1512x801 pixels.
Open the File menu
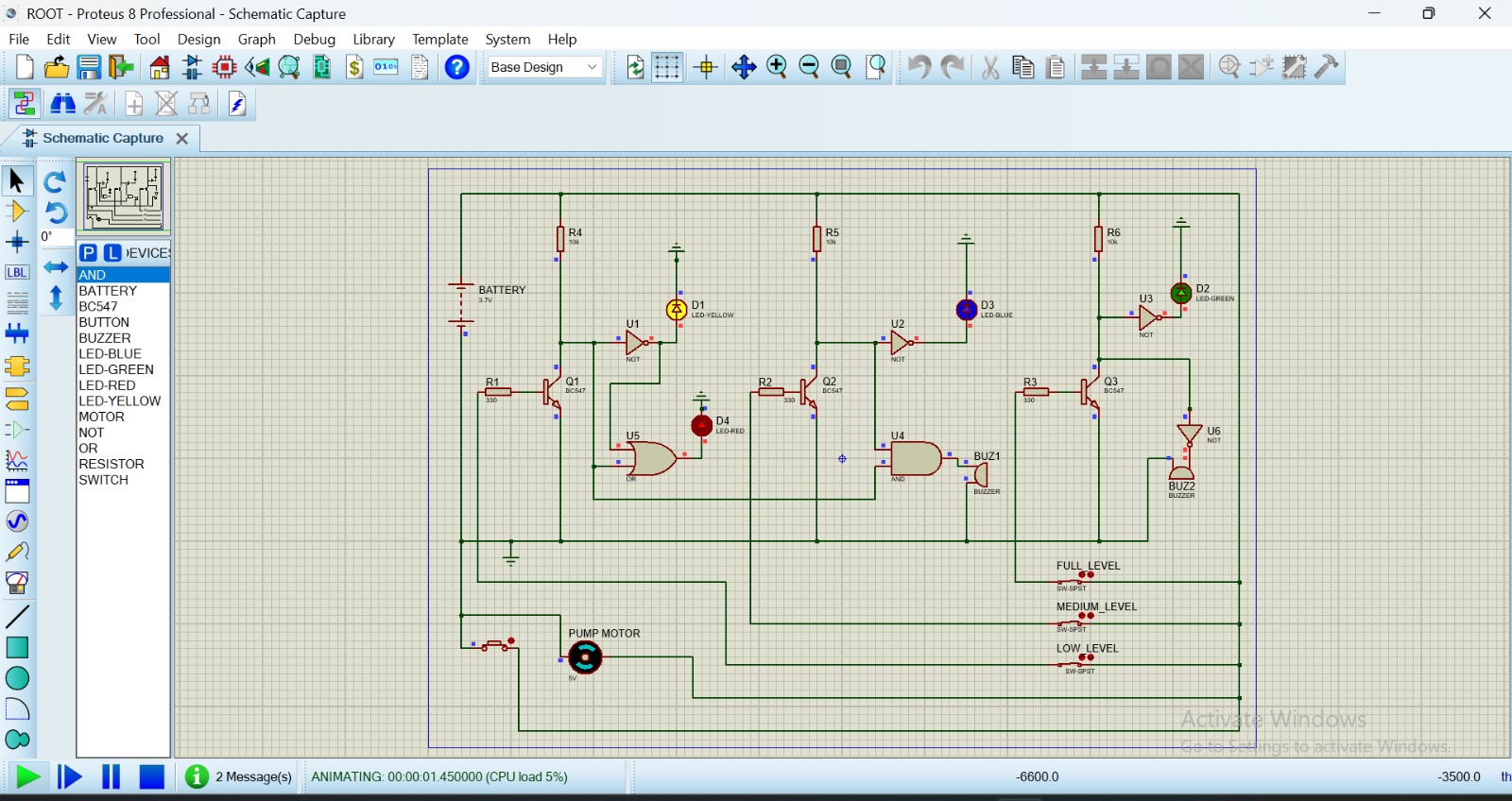click(19, 39)
